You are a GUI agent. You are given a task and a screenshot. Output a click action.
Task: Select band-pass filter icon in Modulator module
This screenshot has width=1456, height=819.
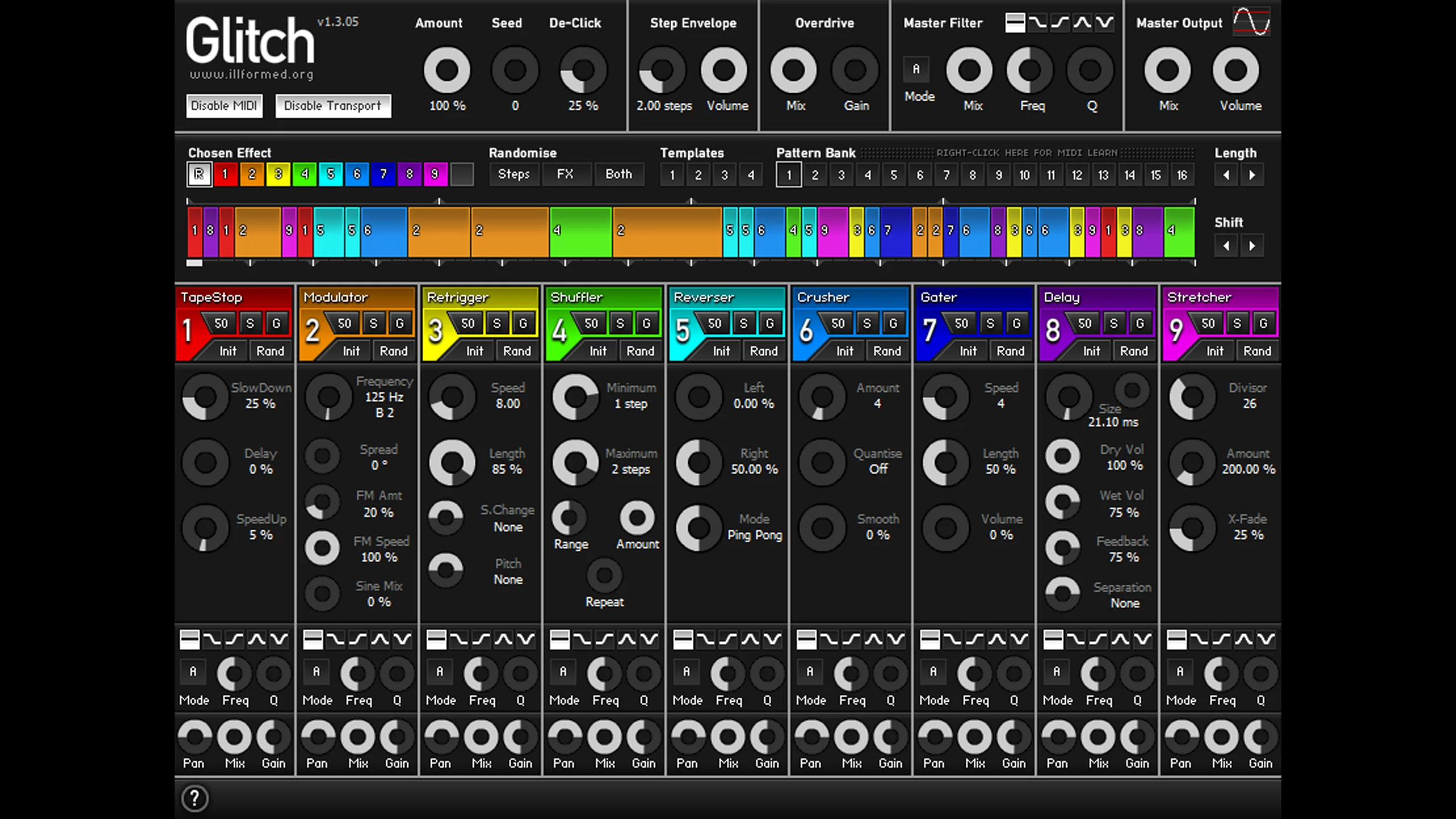click(x=380, y=639)
